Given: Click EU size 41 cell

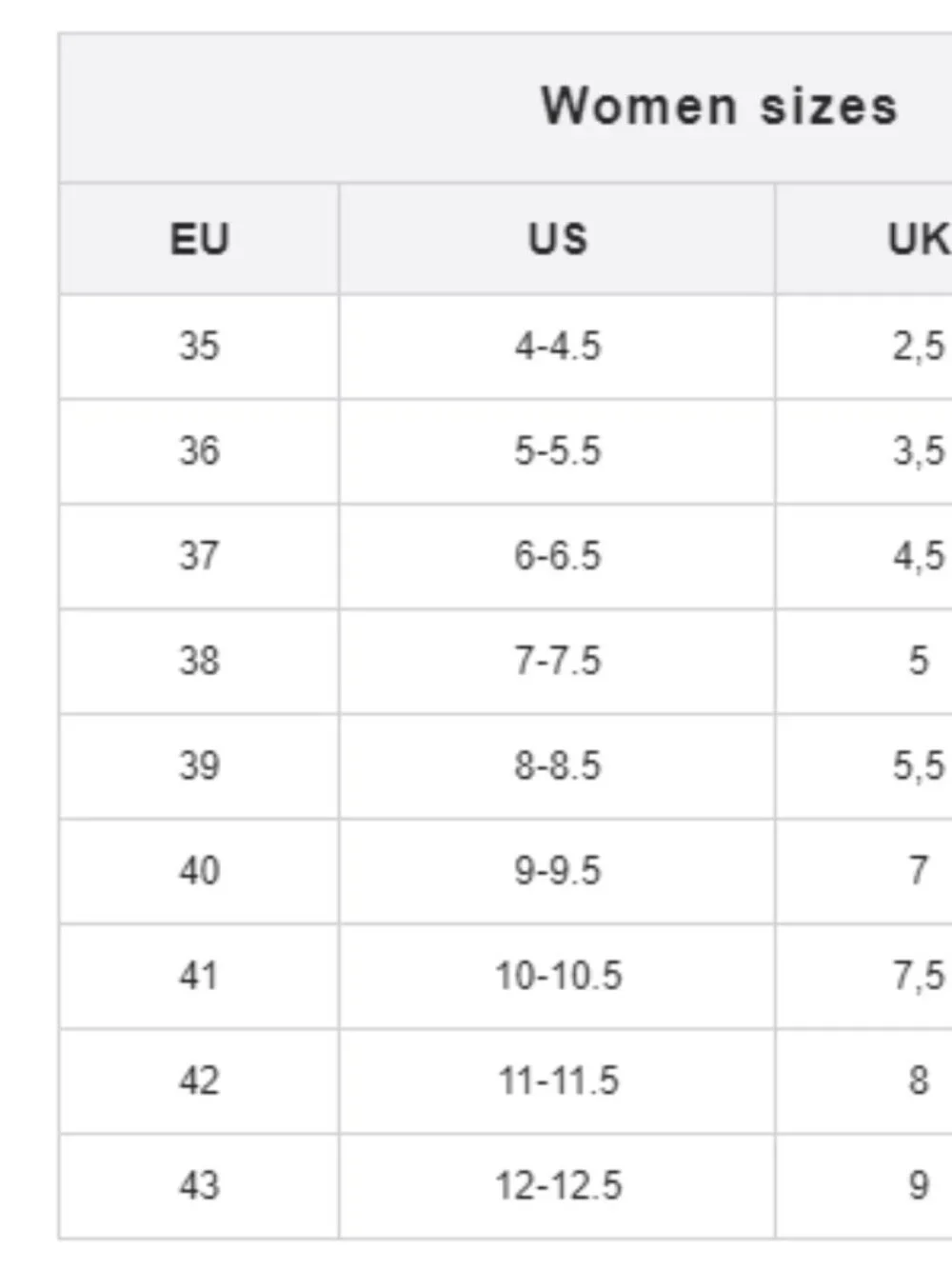Looking at the screenshot, I should click(x=199, y=976).
